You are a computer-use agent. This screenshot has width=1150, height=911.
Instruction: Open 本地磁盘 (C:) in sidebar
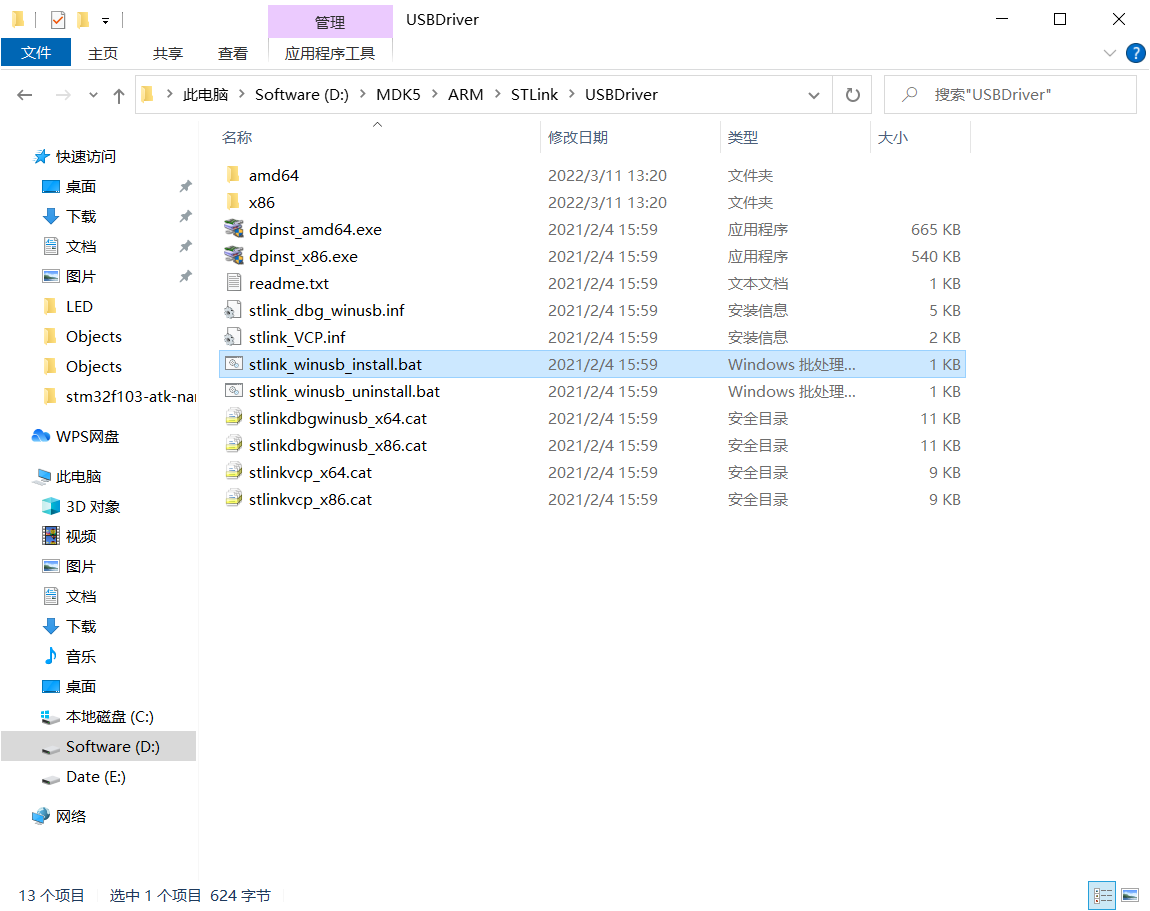pos(97,717)
